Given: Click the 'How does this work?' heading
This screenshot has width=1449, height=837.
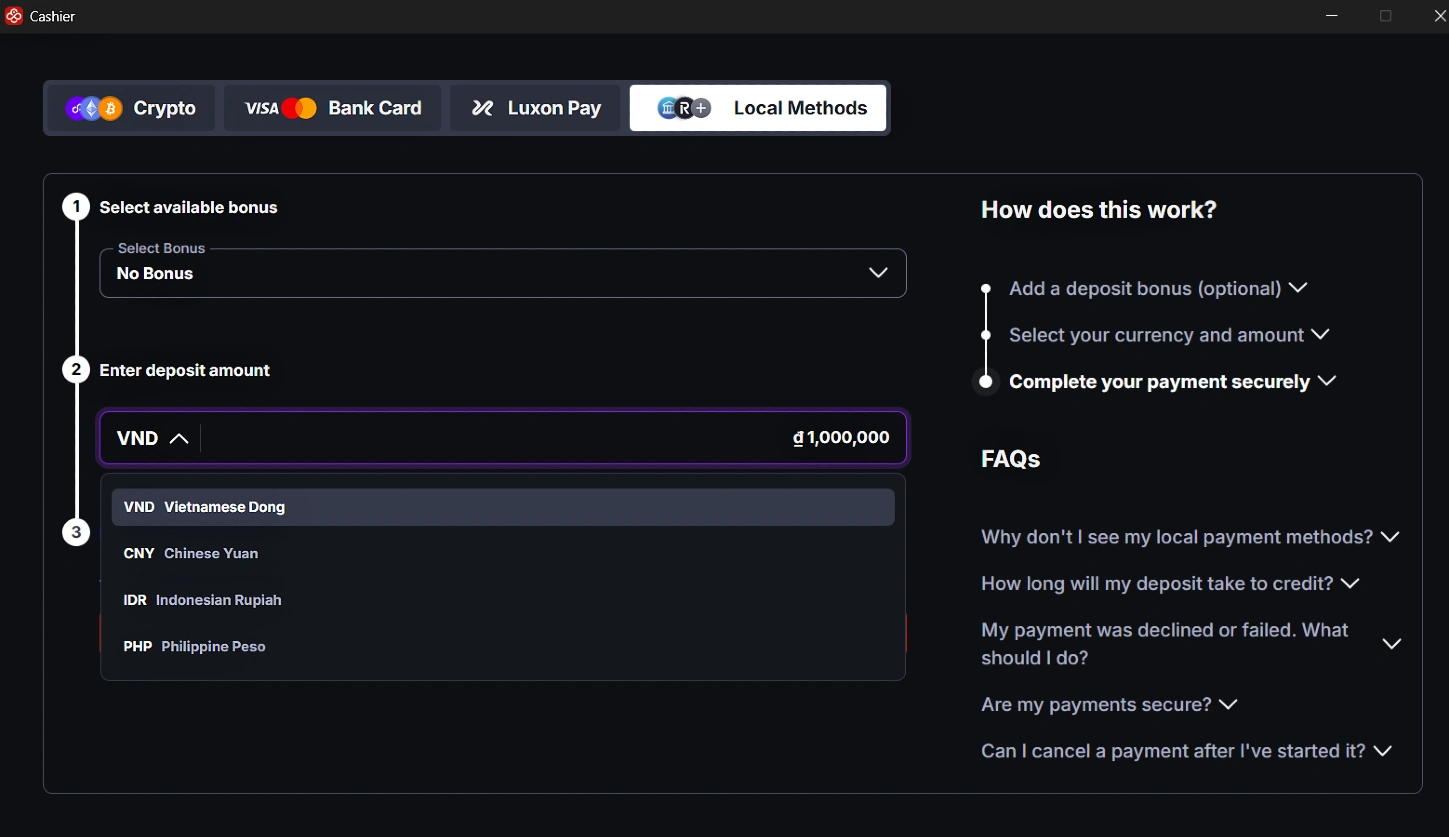Looking at the screenshot, I should (1098, 210).
